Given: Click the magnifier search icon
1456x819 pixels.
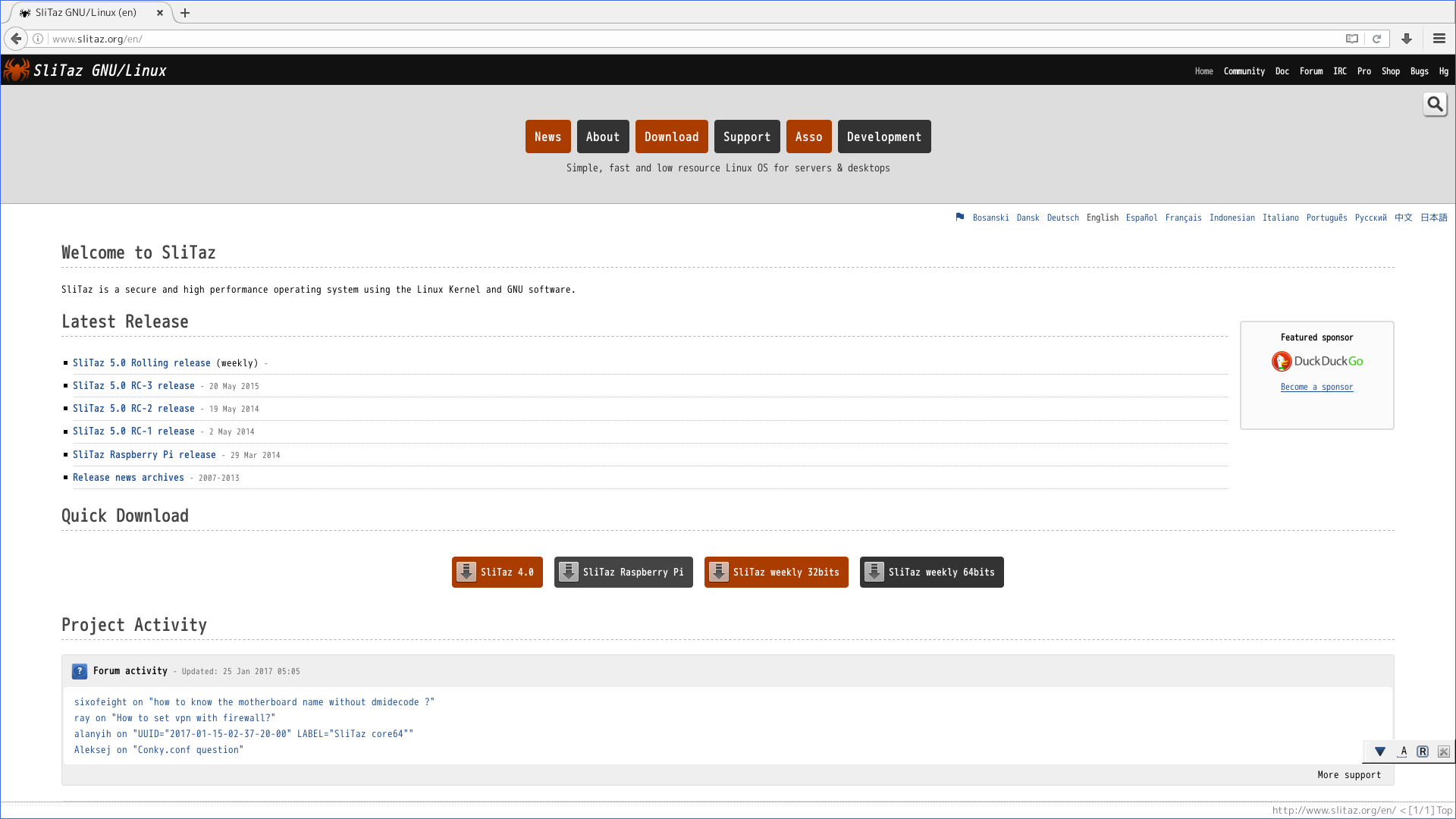Looking at the screenshot, I should (x=1435, y=104).
